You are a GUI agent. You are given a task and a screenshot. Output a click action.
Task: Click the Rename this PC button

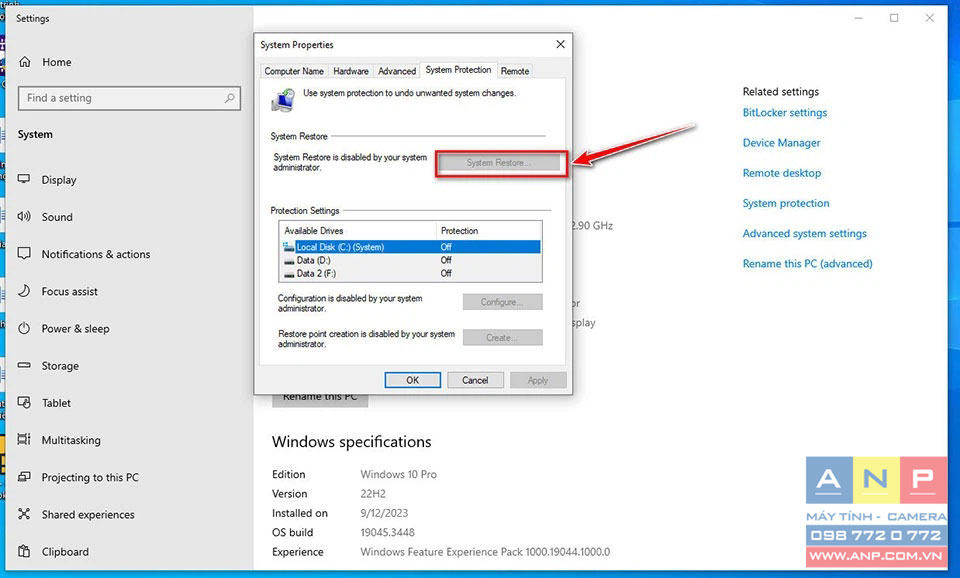tap(320, 399)
